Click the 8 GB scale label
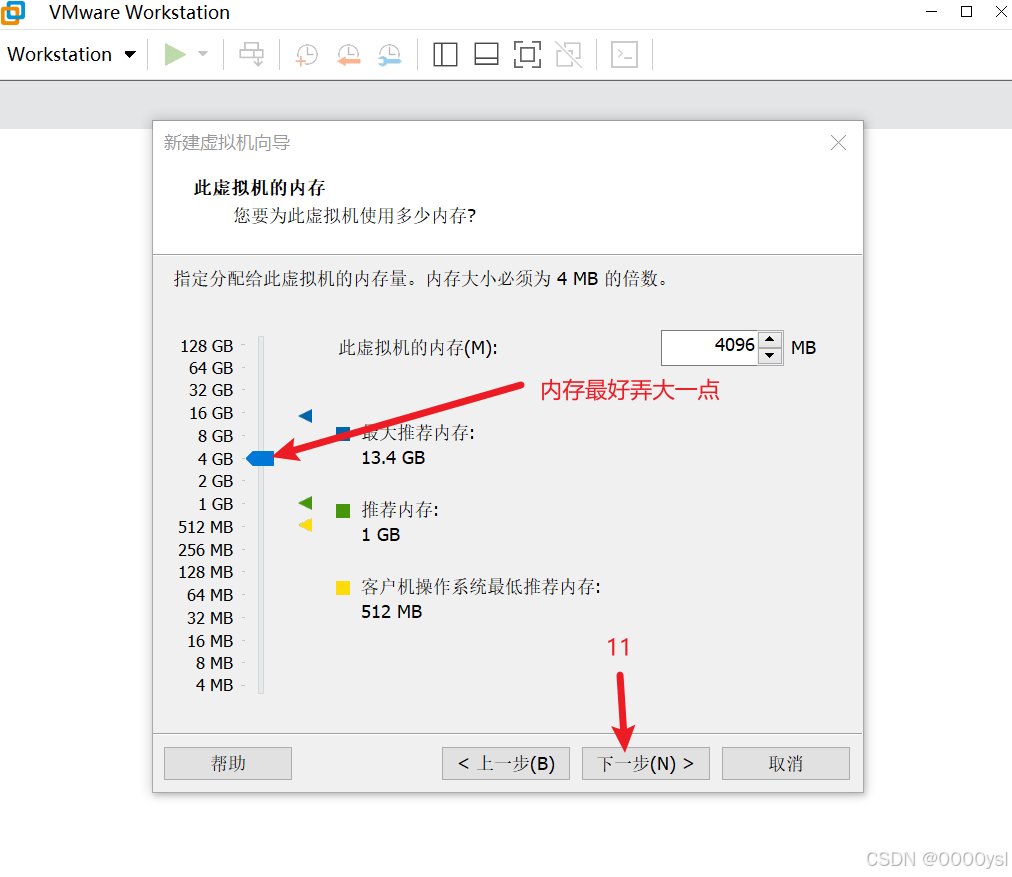The width and height of the screenshot is (1012, 877). pyautogui.click(x=216, y=436)
